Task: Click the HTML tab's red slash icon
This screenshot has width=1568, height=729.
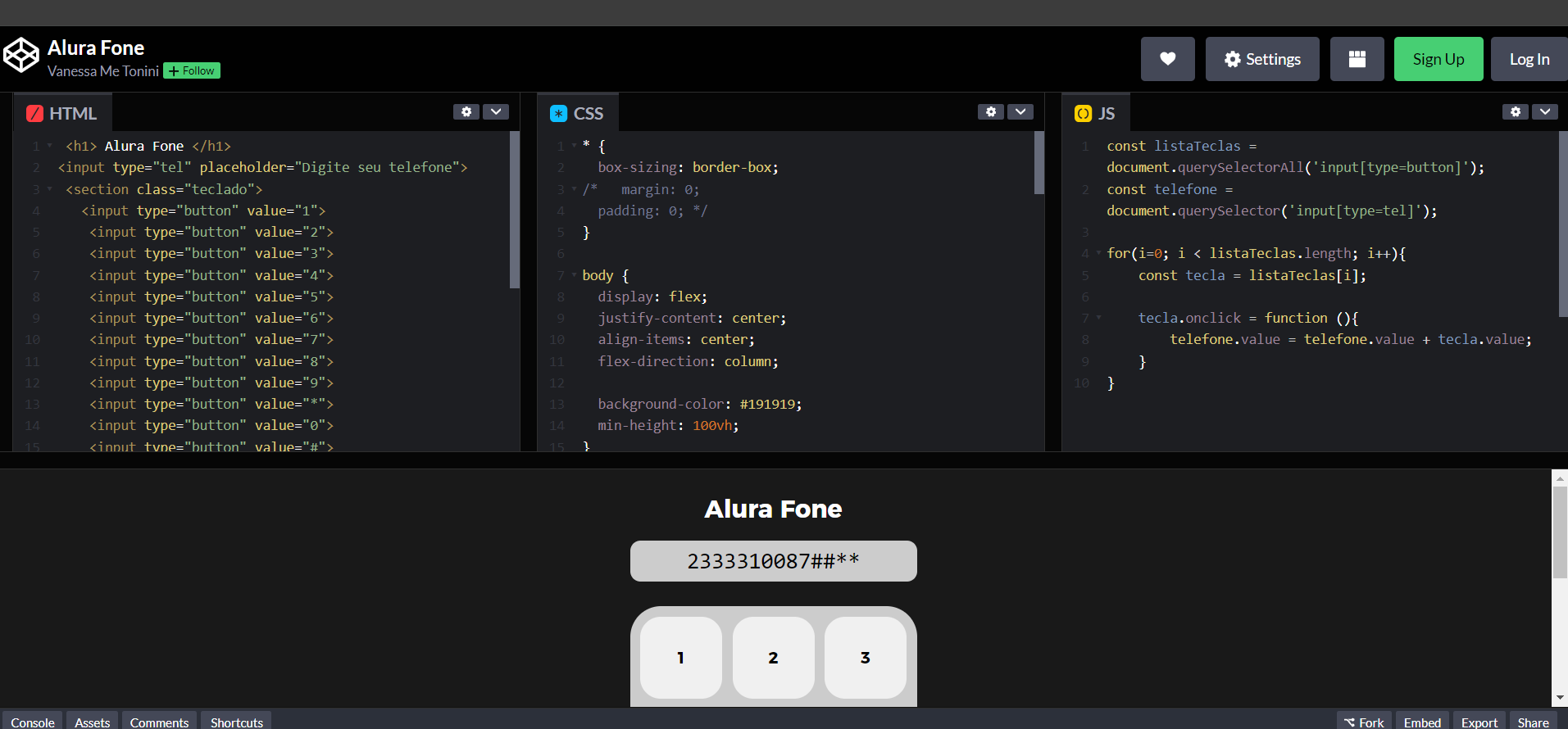Action: [x=34, y=114]
